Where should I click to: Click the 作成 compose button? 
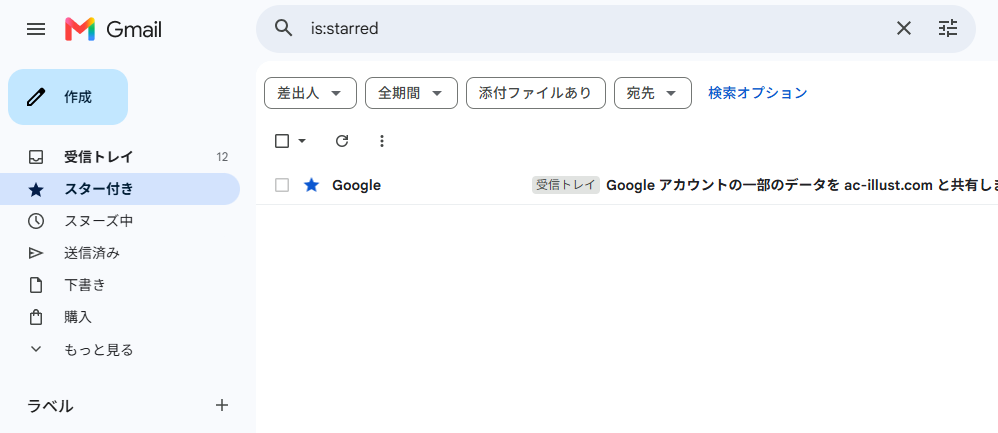[x=68, y=97]
